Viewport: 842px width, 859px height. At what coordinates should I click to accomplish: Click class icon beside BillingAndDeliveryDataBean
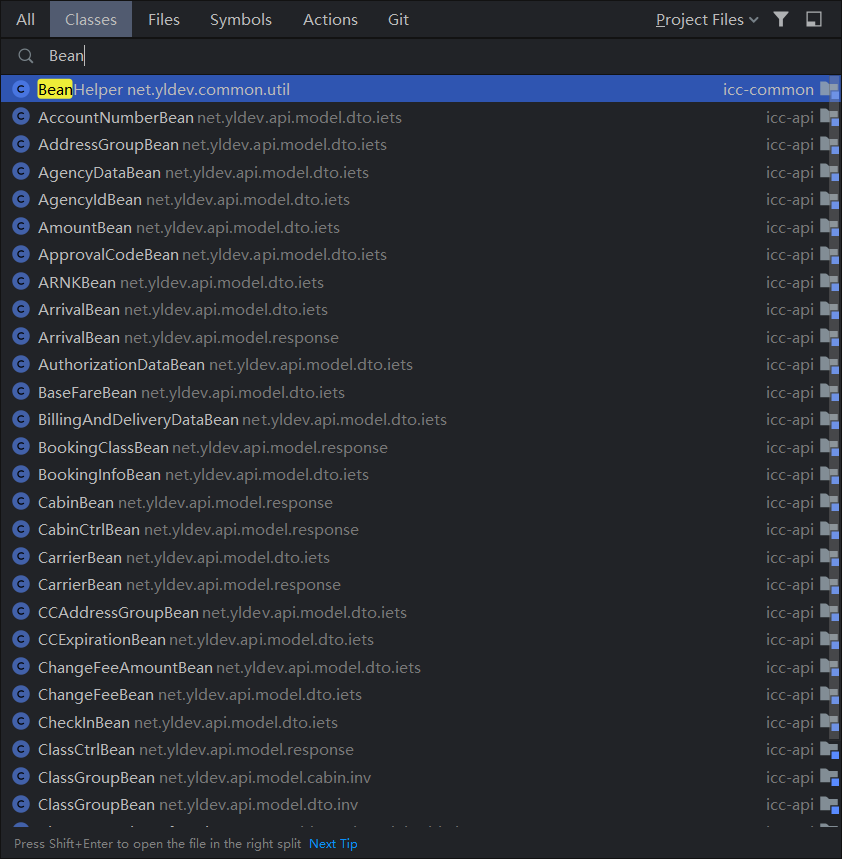[x=21, y=419]
